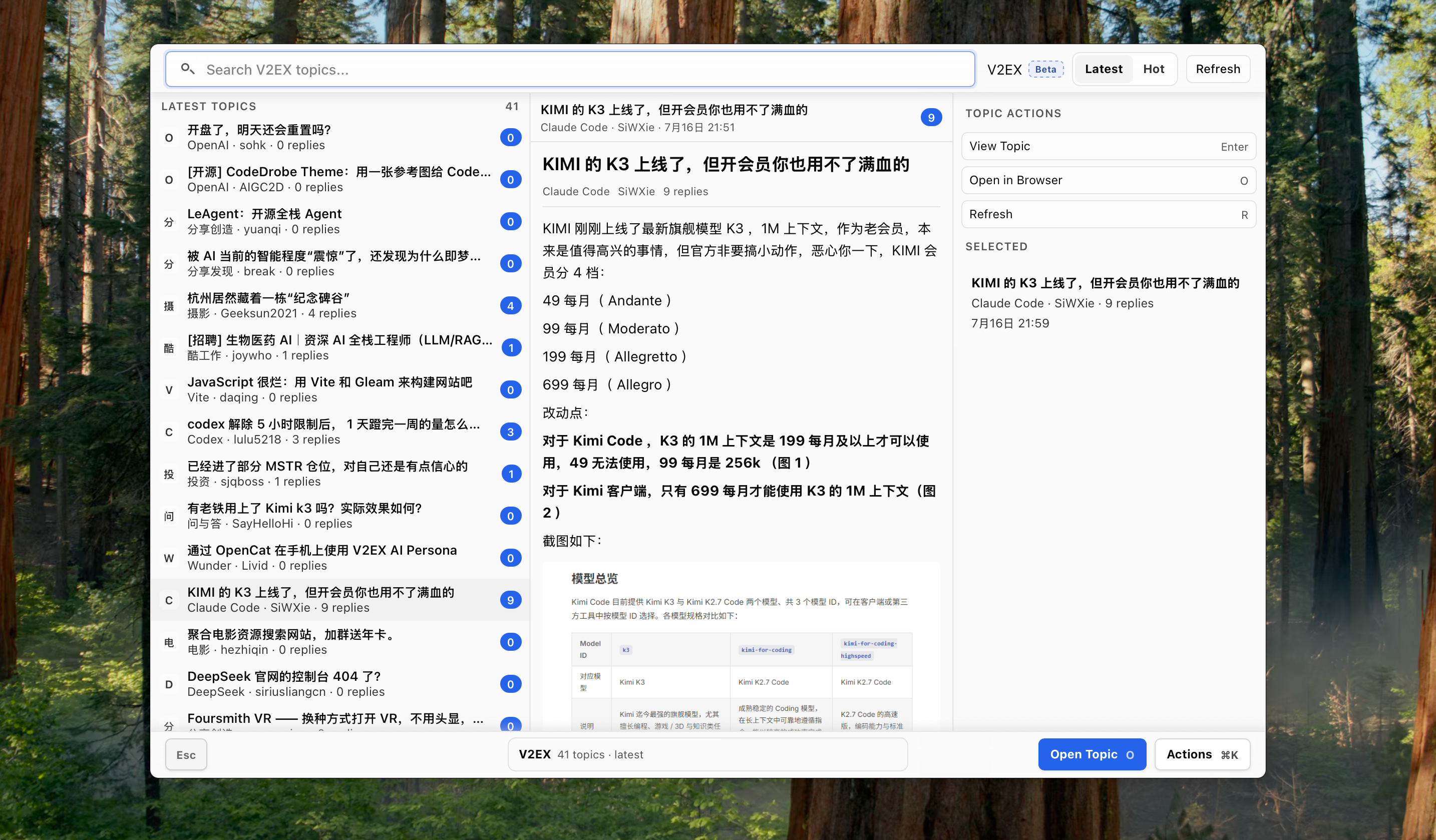The image size is (1436, 840).
Task: Click the 电 avatar beside 聚合电影 topic
Action: point(169,642)
